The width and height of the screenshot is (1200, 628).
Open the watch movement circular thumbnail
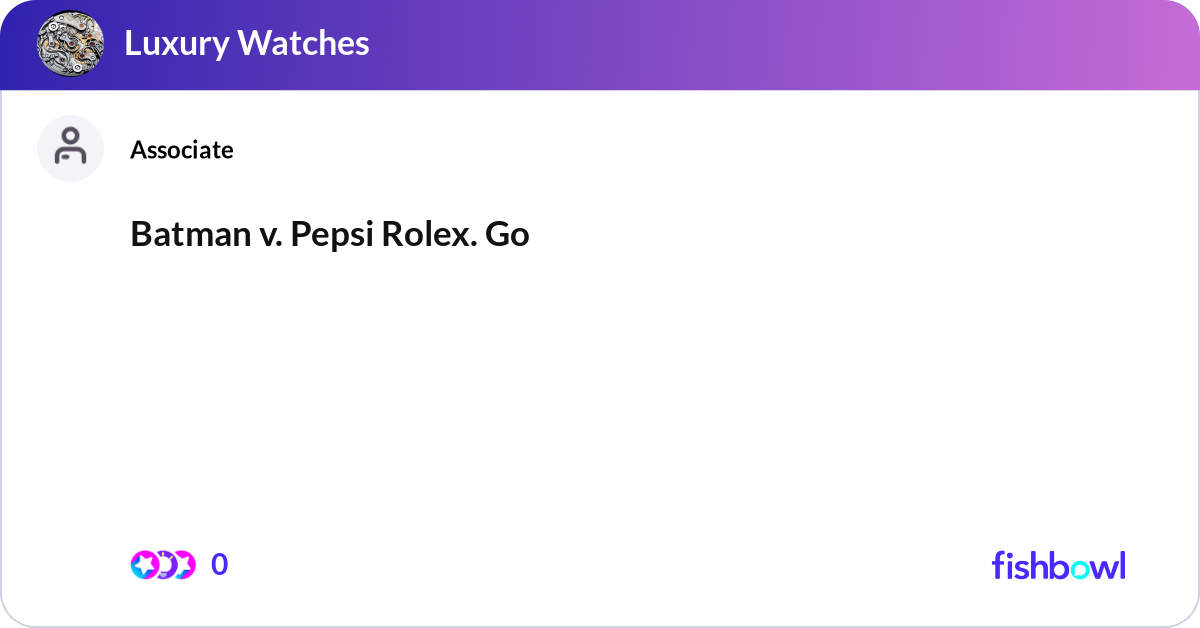(70, 44)
